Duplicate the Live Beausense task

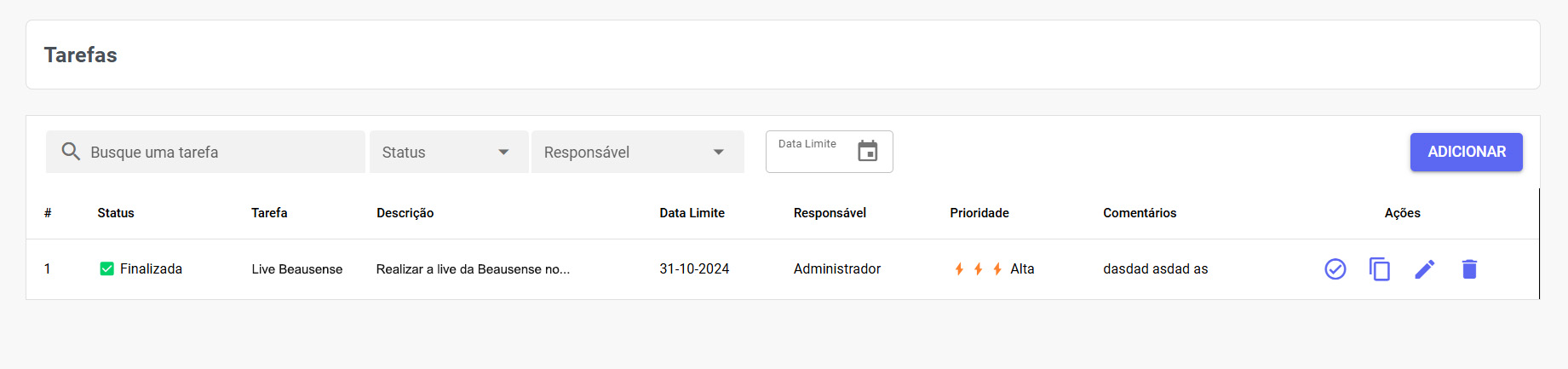(1380, 269)
